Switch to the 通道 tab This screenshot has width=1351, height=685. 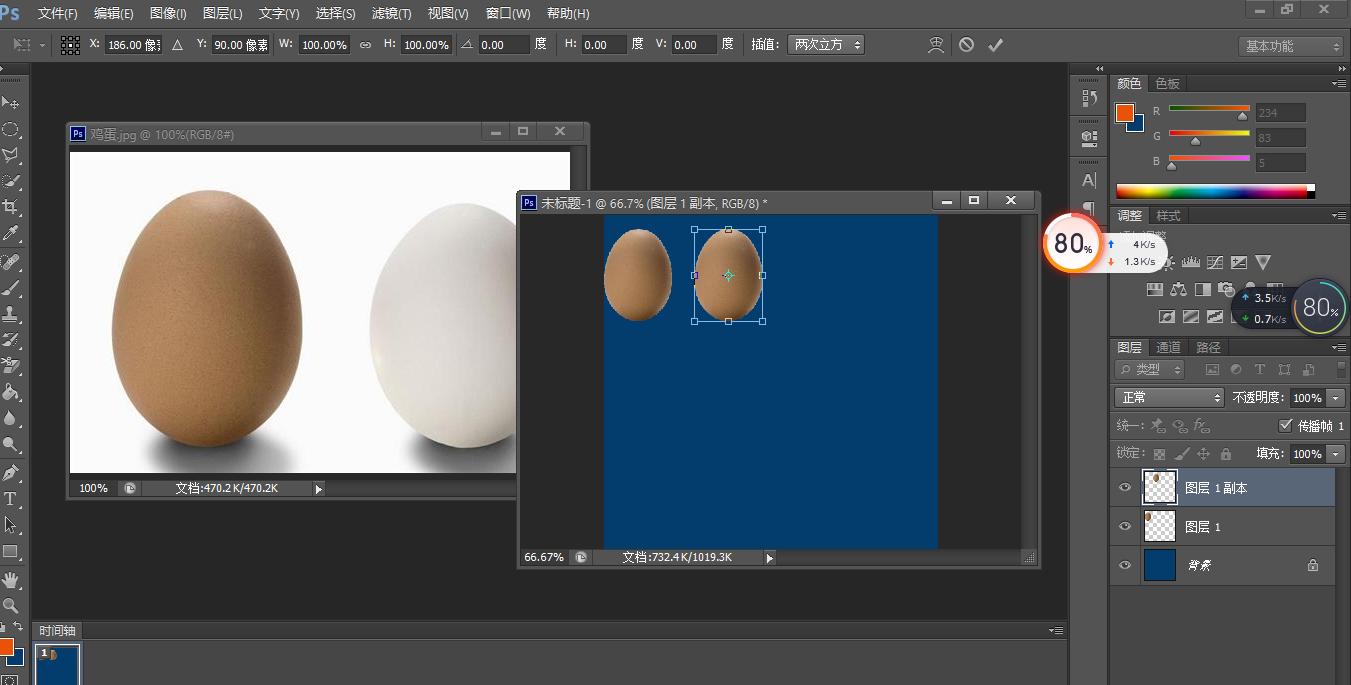pos(1167,347)
